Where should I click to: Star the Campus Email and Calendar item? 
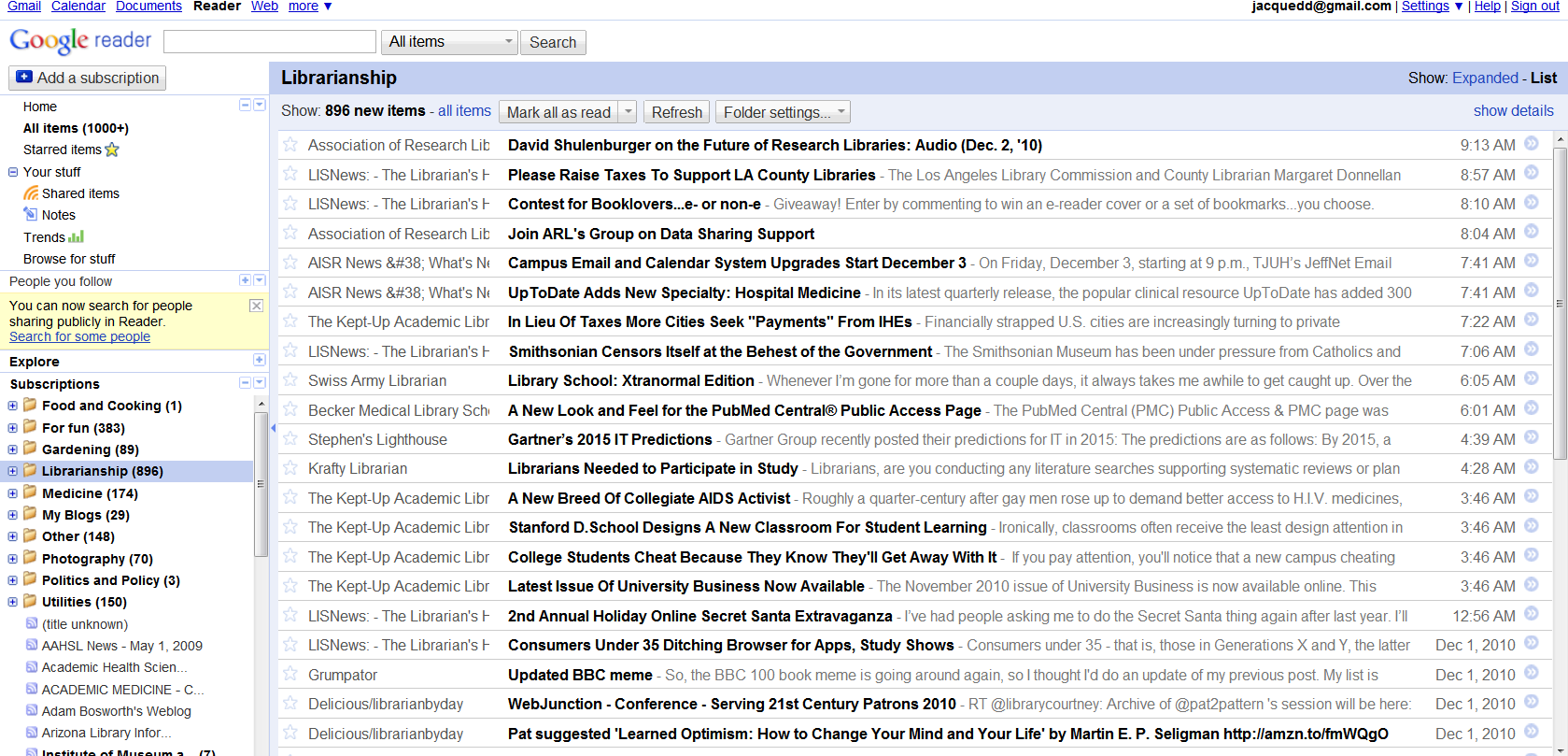[290, 262]
